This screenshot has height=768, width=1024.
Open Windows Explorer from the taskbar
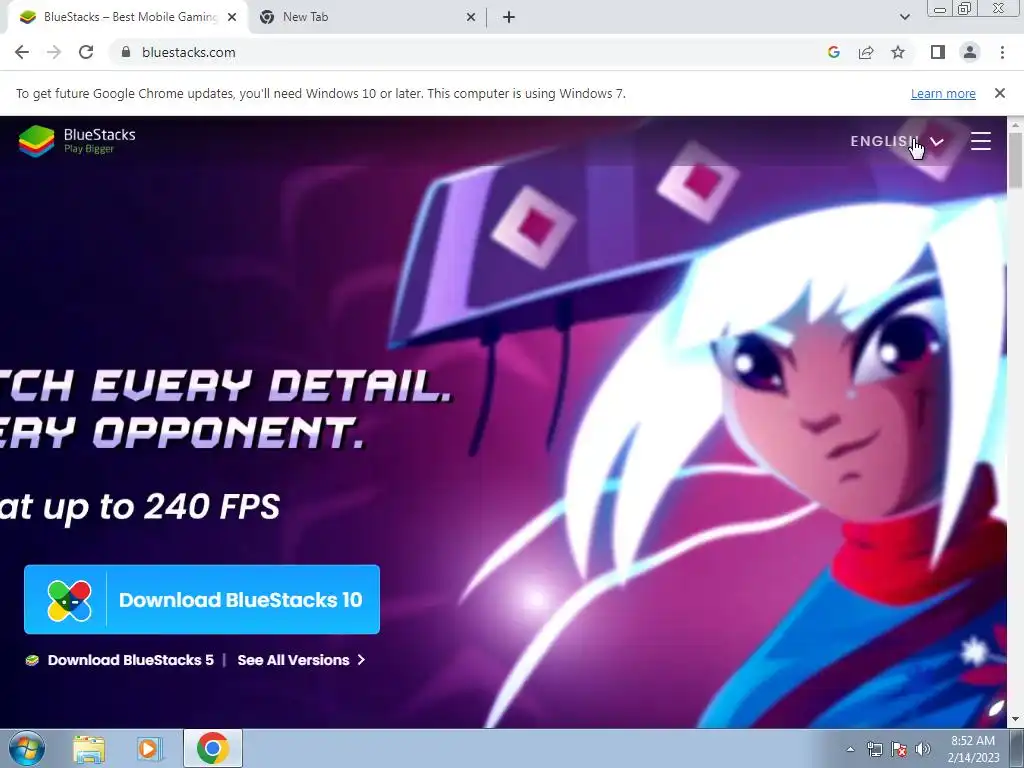point(89,748)
